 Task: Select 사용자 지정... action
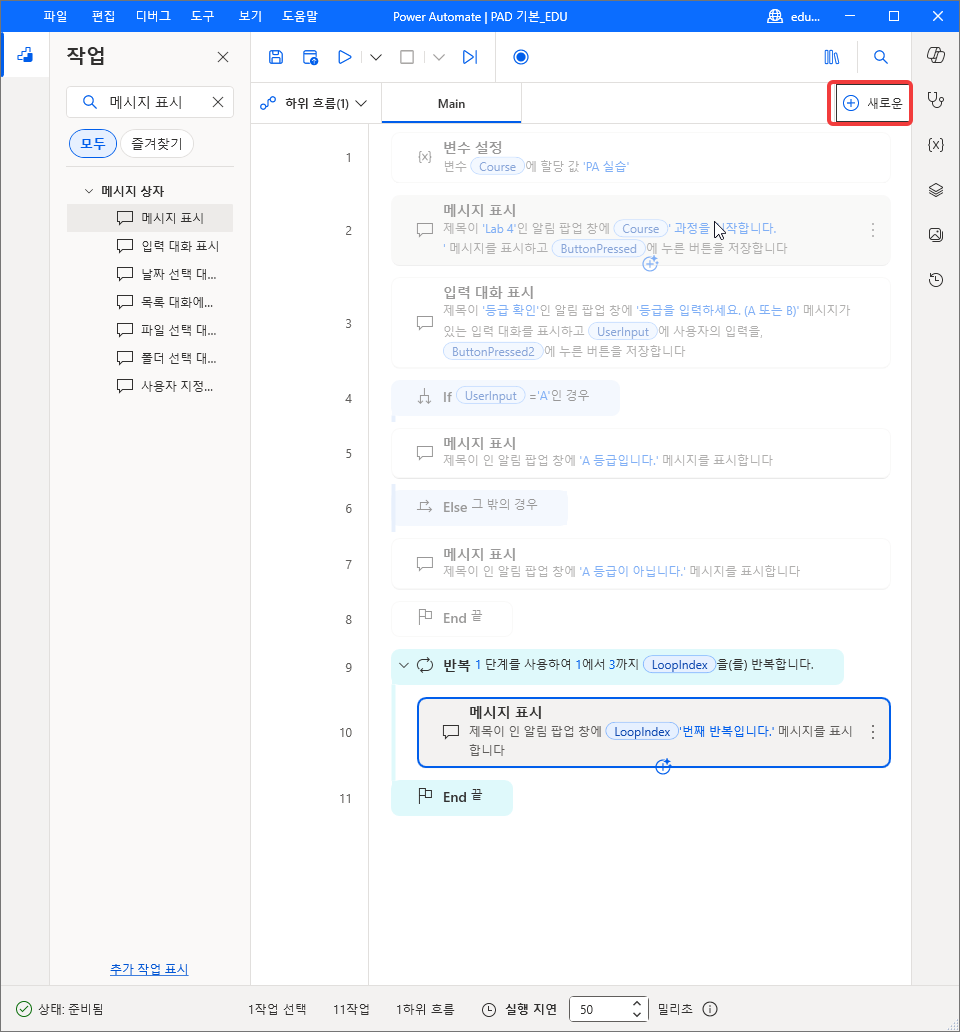point(150,386)
